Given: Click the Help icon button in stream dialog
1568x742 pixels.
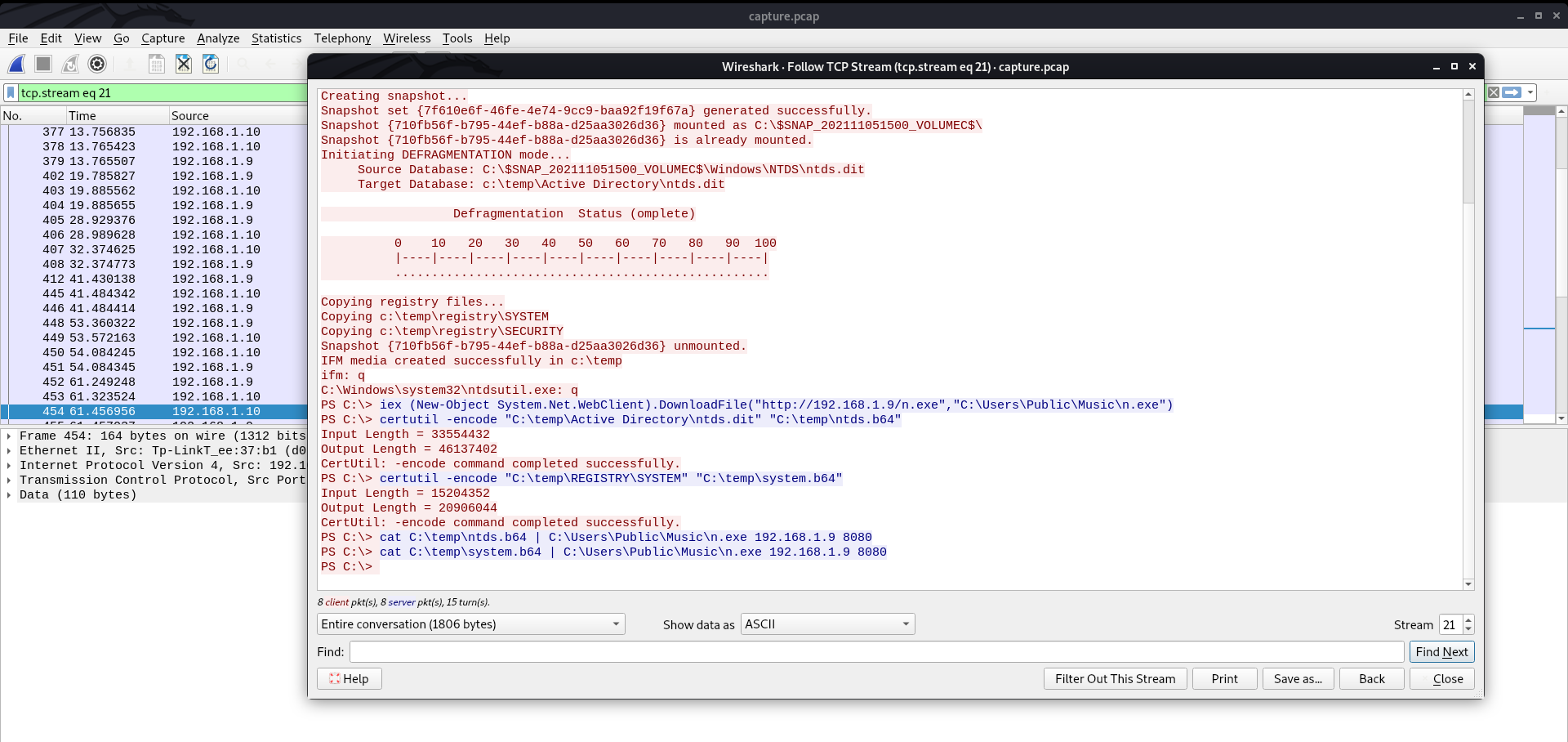Looking at the screenshot, I should [x=350, y=678].
